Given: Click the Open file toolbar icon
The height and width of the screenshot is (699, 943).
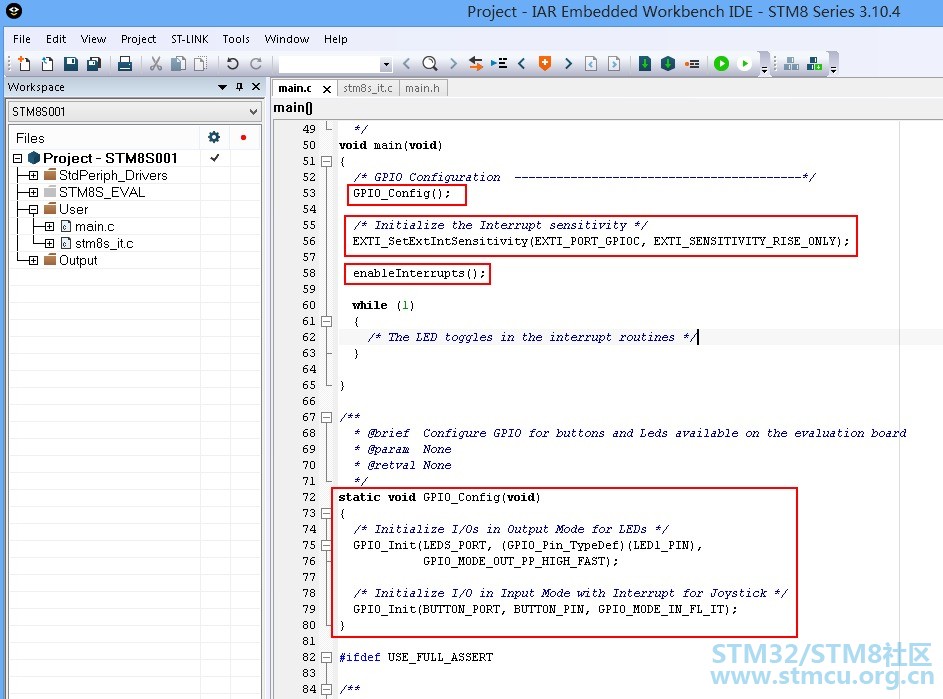Looking at the screenshot, I should pyautogui.click(x=48, y=63).
